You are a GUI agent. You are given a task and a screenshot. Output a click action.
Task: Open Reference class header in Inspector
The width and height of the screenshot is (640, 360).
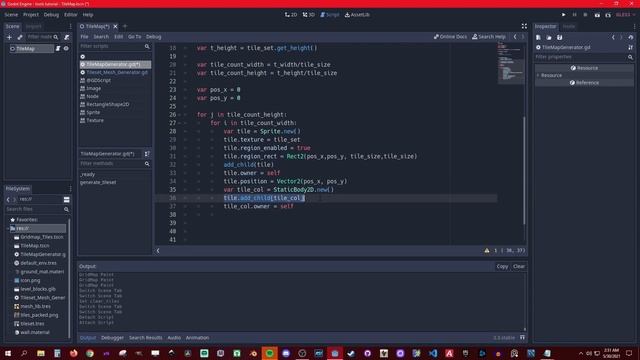[584, 83]
